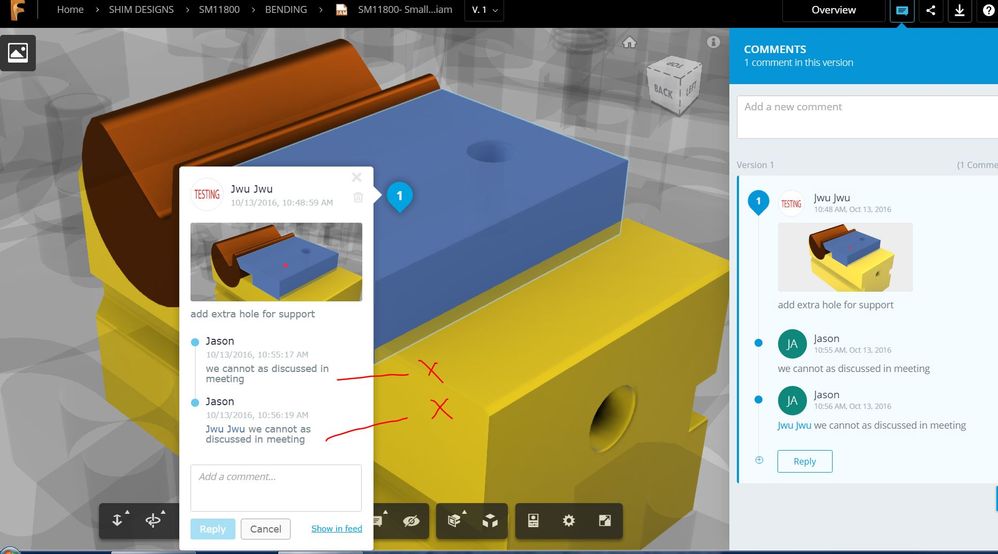Click the Show in feed link
998x554 pixels.
tap(337, 529)
